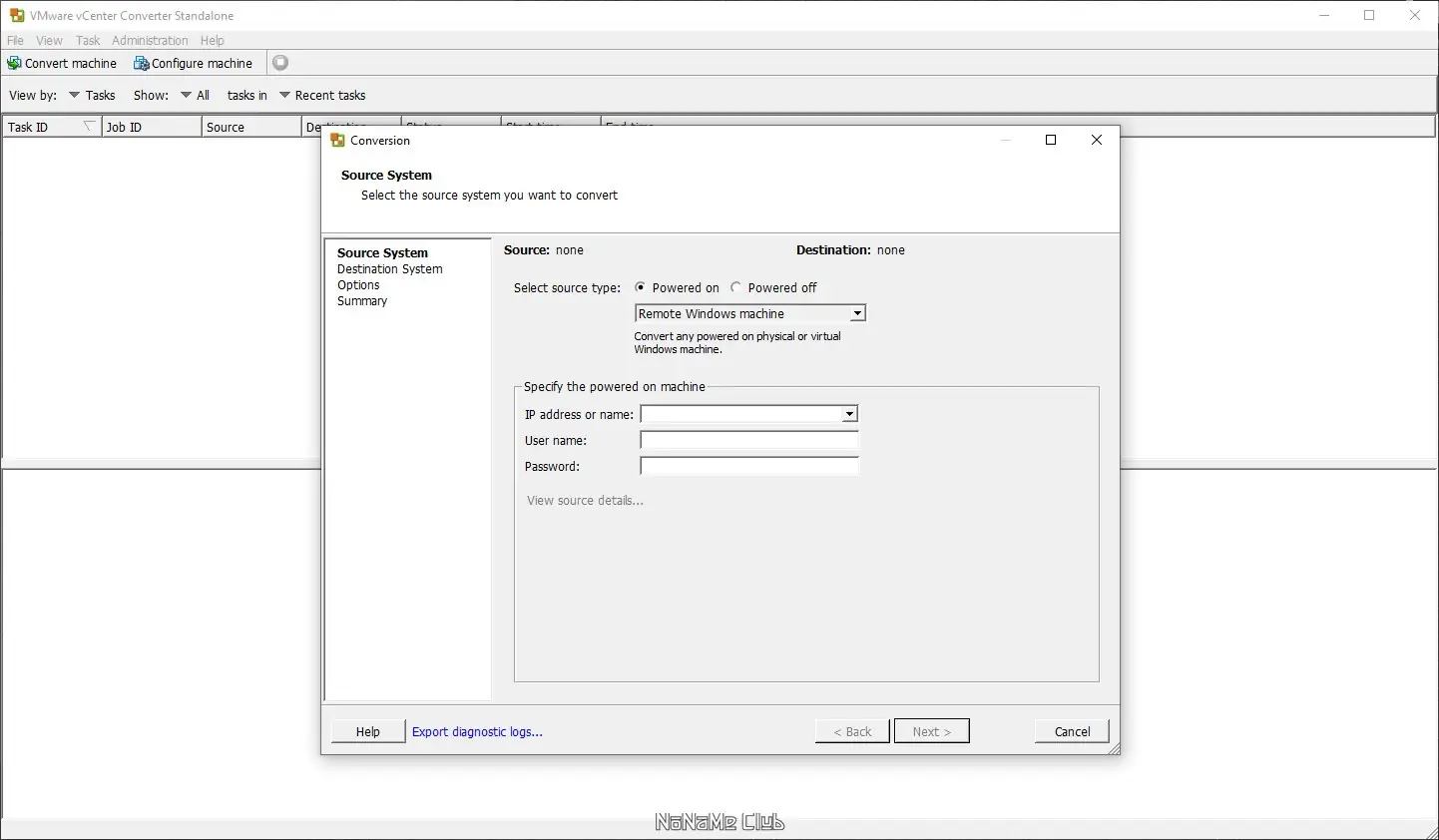Select Summary wizard step
1439x840 pixels.
point(362,301)
